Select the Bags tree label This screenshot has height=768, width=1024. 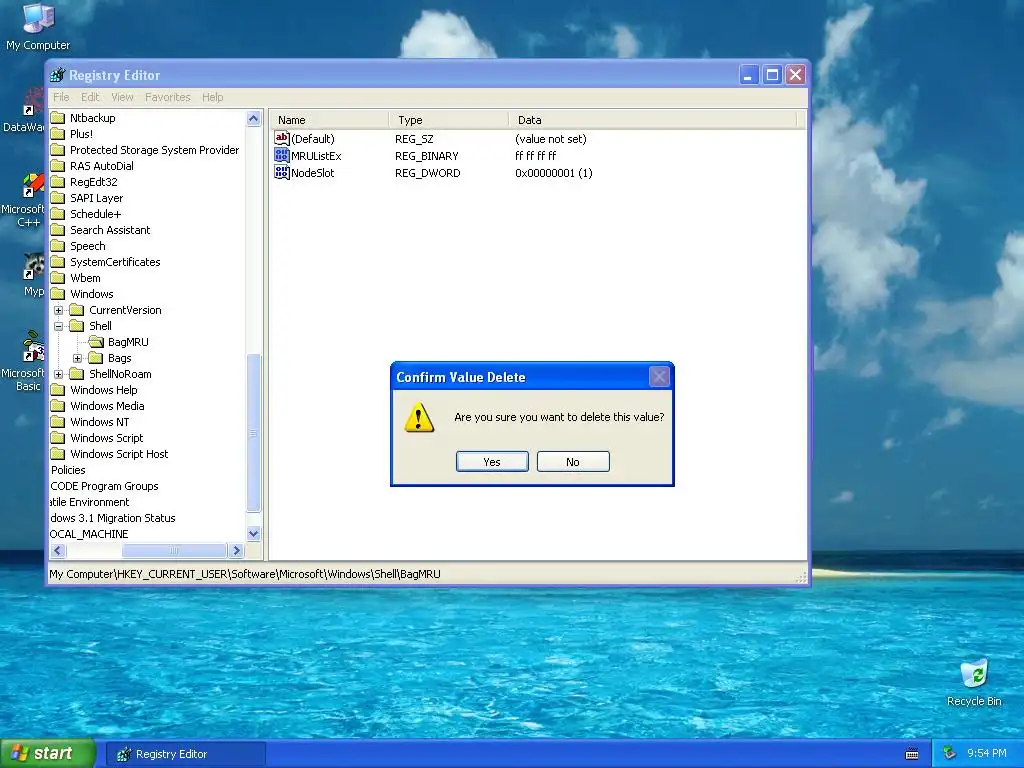120,358
